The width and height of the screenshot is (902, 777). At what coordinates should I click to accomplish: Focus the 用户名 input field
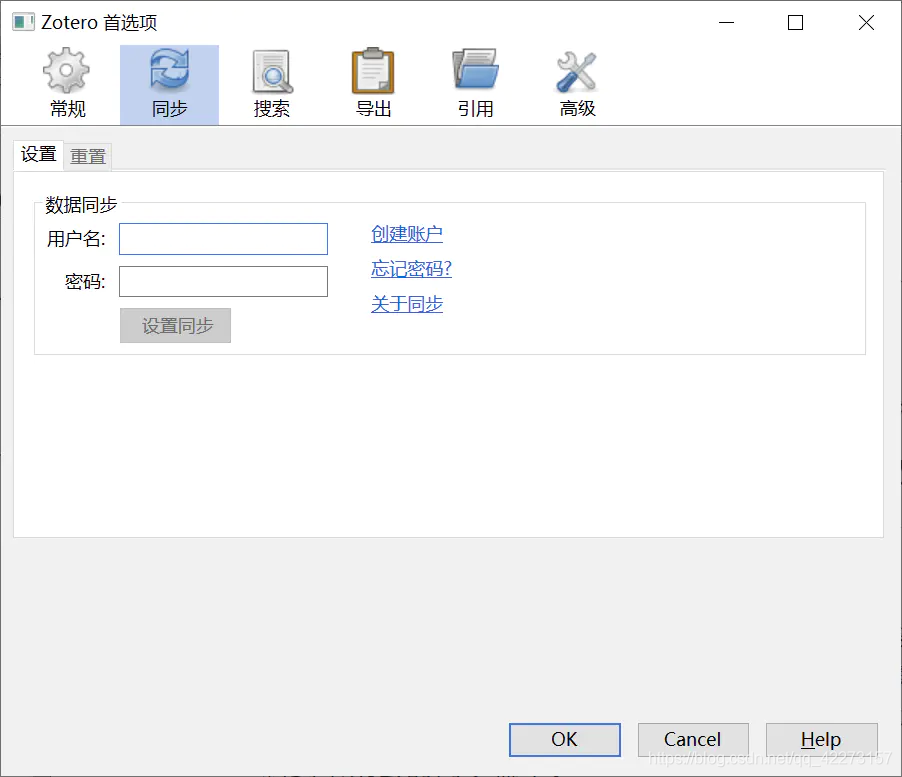click(223, 239)
